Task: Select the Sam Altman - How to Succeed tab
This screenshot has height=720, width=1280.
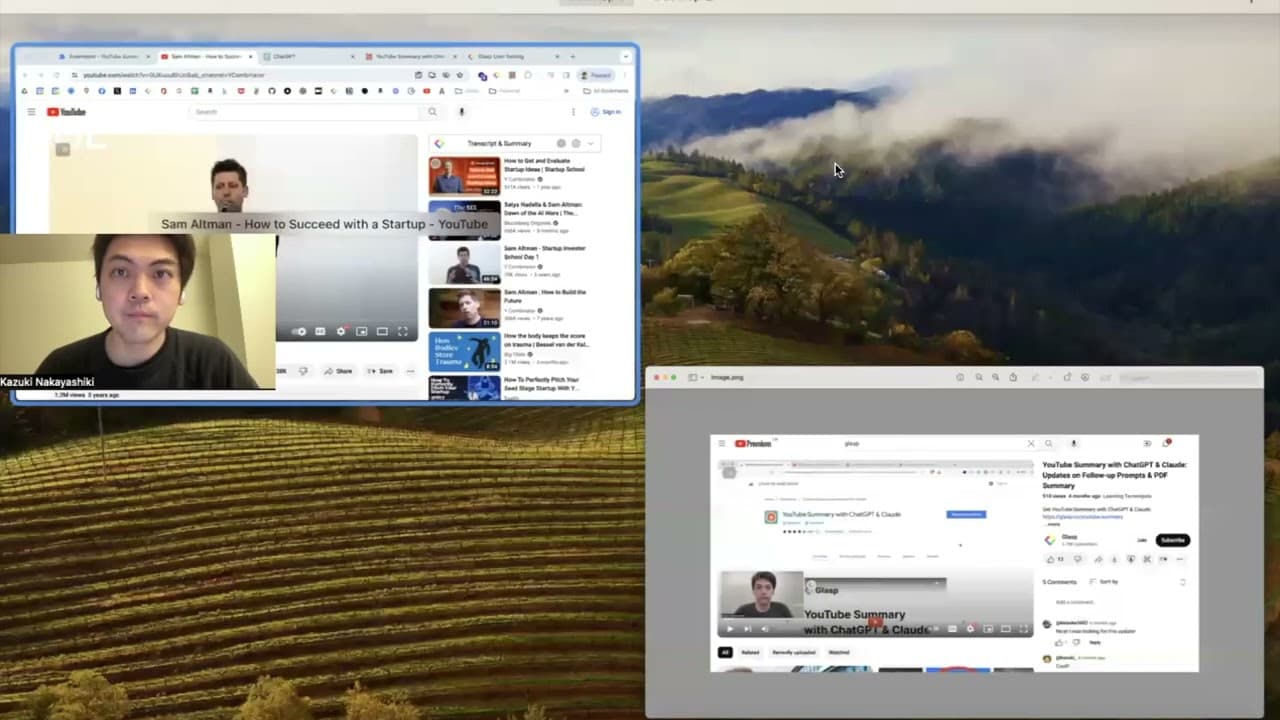Action: (x=207, y=56)
